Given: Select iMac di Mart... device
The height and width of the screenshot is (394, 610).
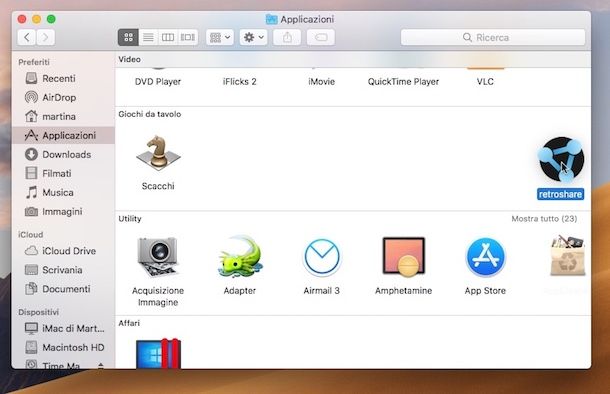Looking at the screenshot, I should point(63,328).
